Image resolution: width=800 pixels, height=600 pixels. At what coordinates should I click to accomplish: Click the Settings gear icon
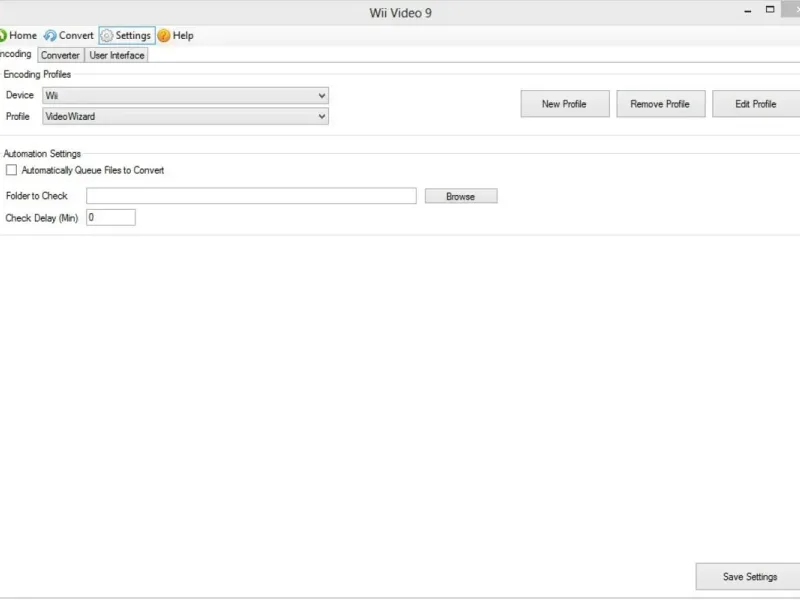pyautogui.click(x=107, y=36)
